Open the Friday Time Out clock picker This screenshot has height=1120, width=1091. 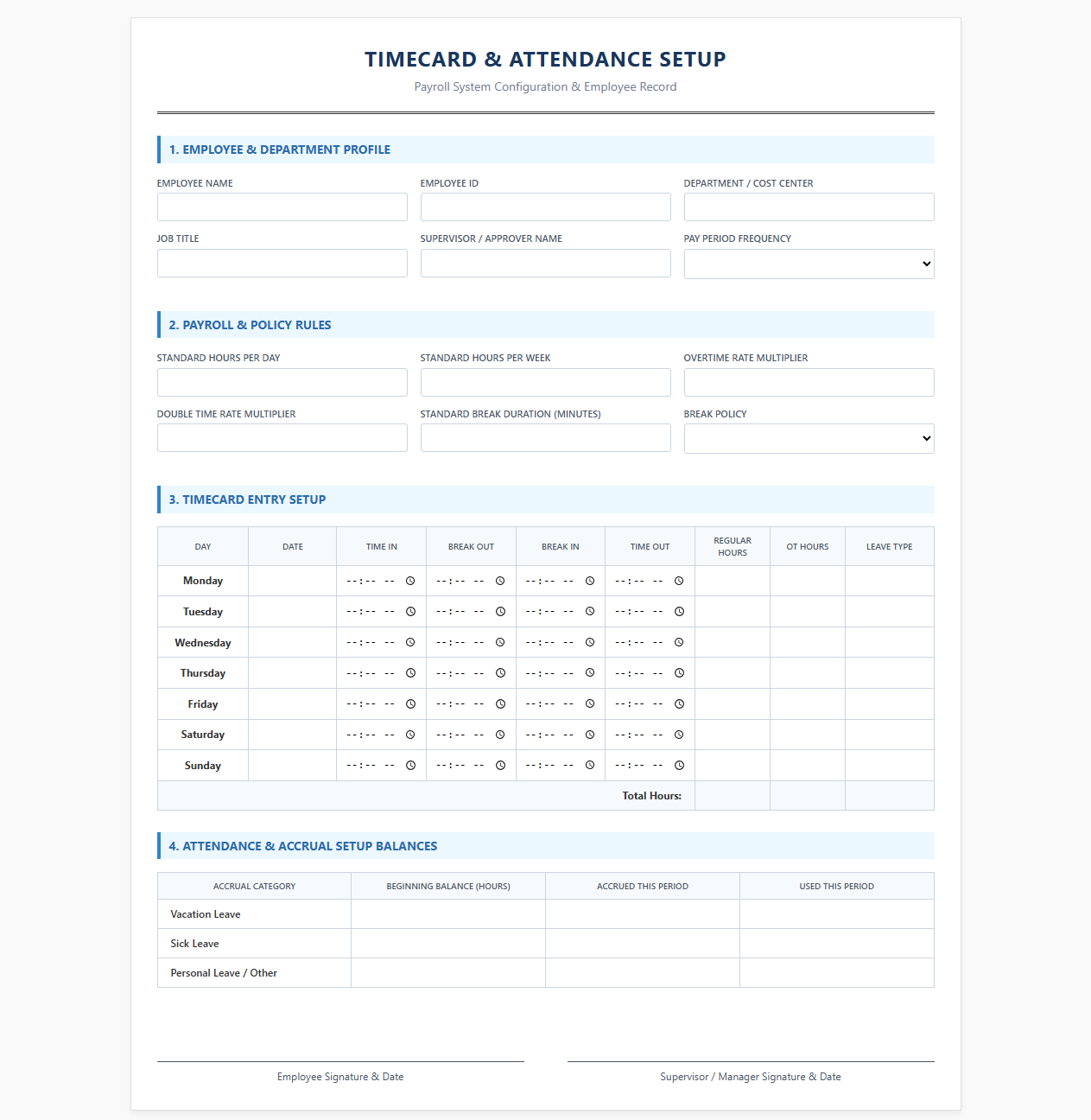click(x=679, y=704)
